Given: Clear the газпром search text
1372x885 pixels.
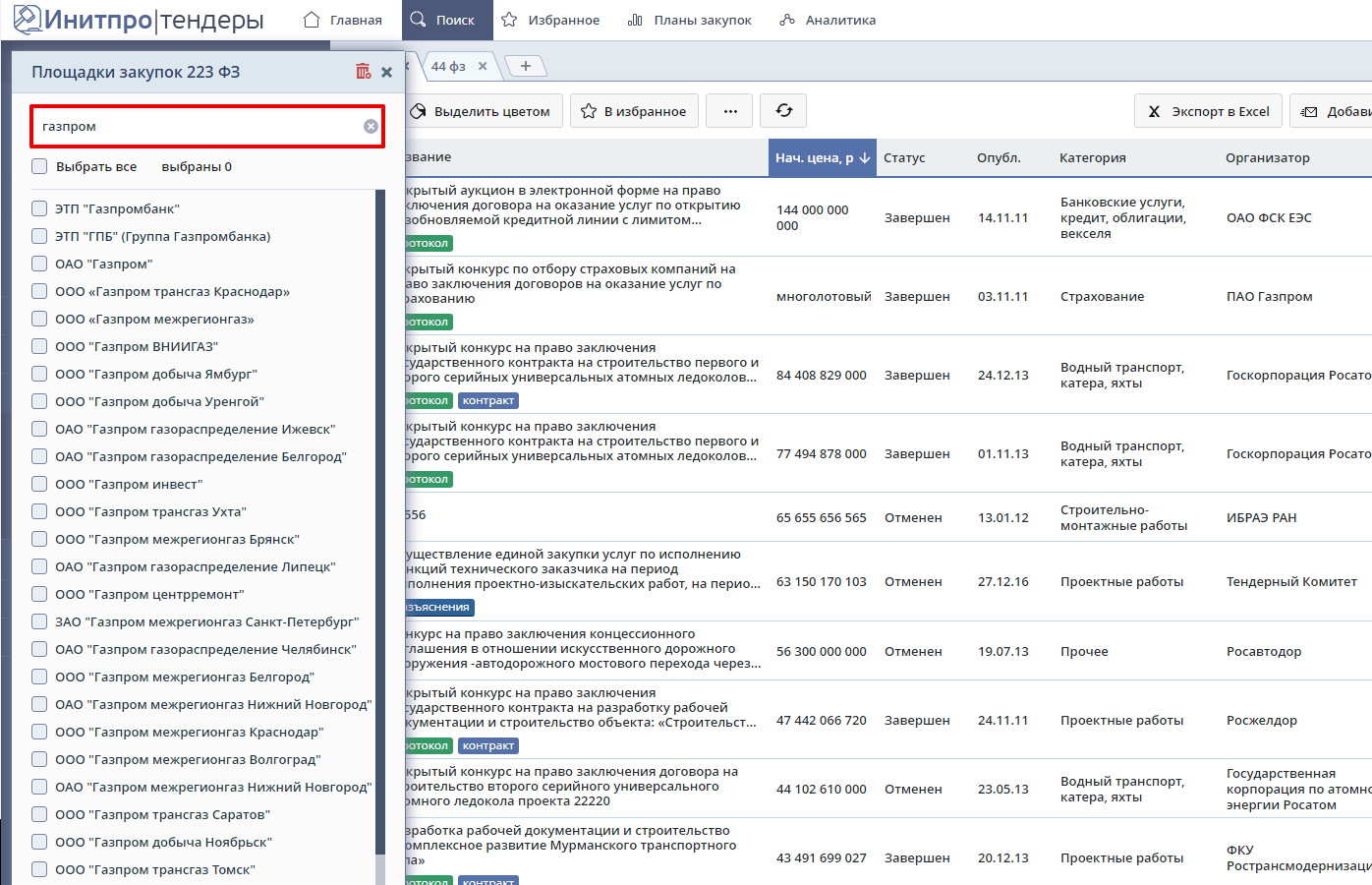Looking at the screenshot, I should coord(371,126).
